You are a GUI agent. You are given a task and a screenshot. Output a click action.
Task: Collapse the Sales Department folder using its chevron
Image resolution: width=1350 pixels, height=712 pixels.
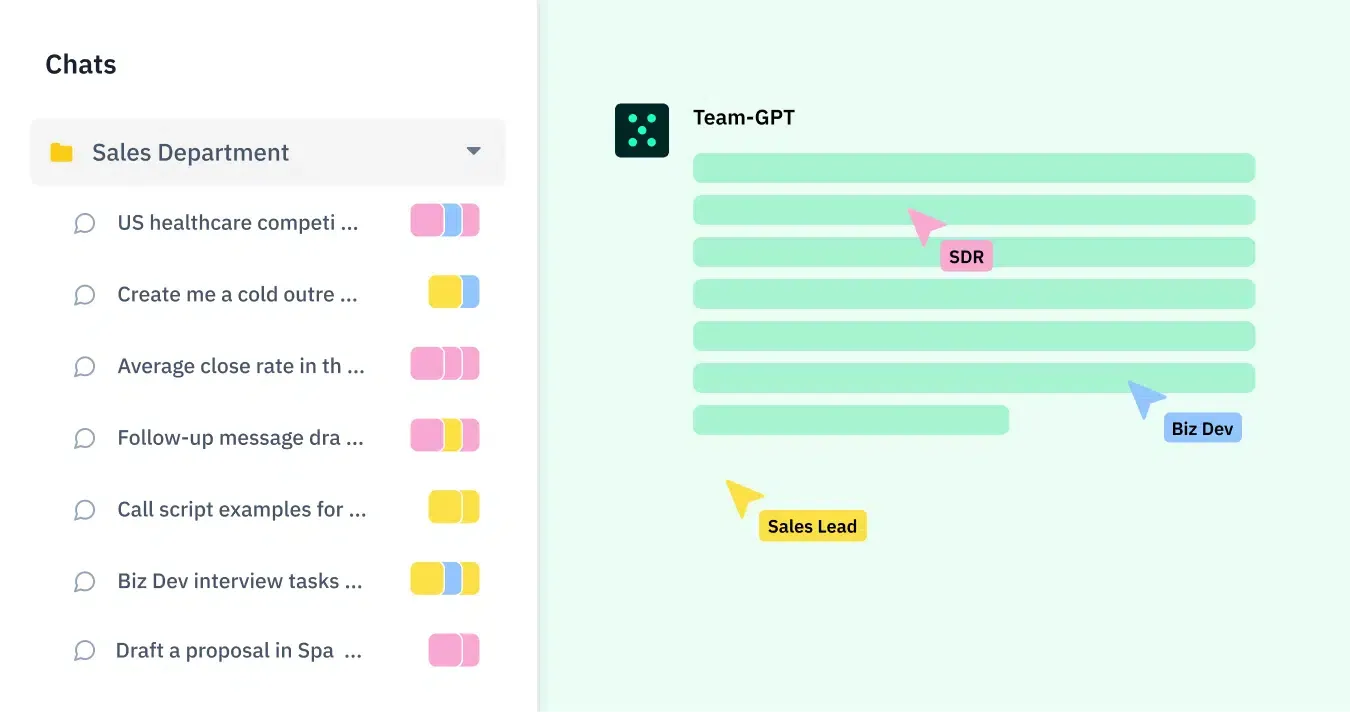(472, 152)
